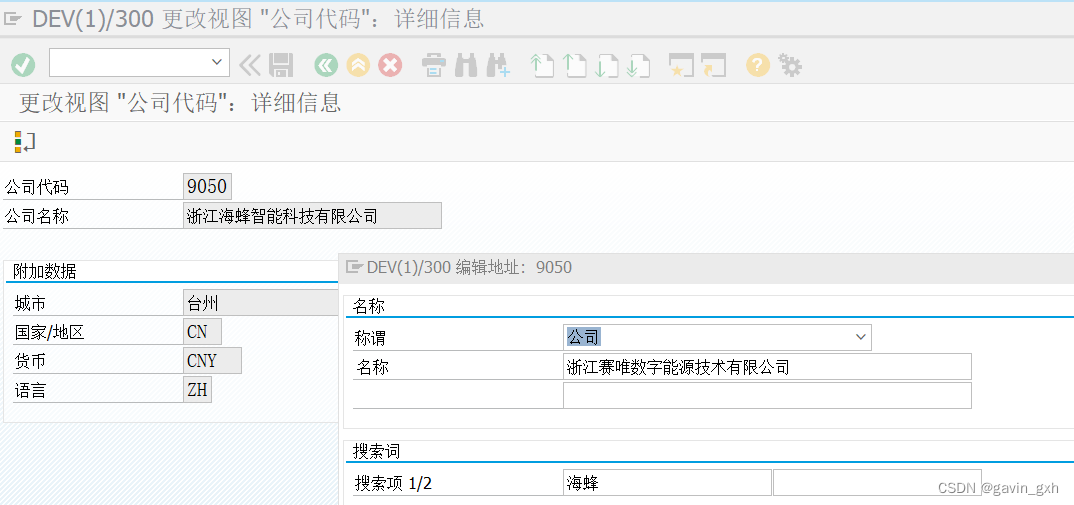Screen dimensions: 1074x505
Task: Click the Previous Page icon
Action: 575,66
